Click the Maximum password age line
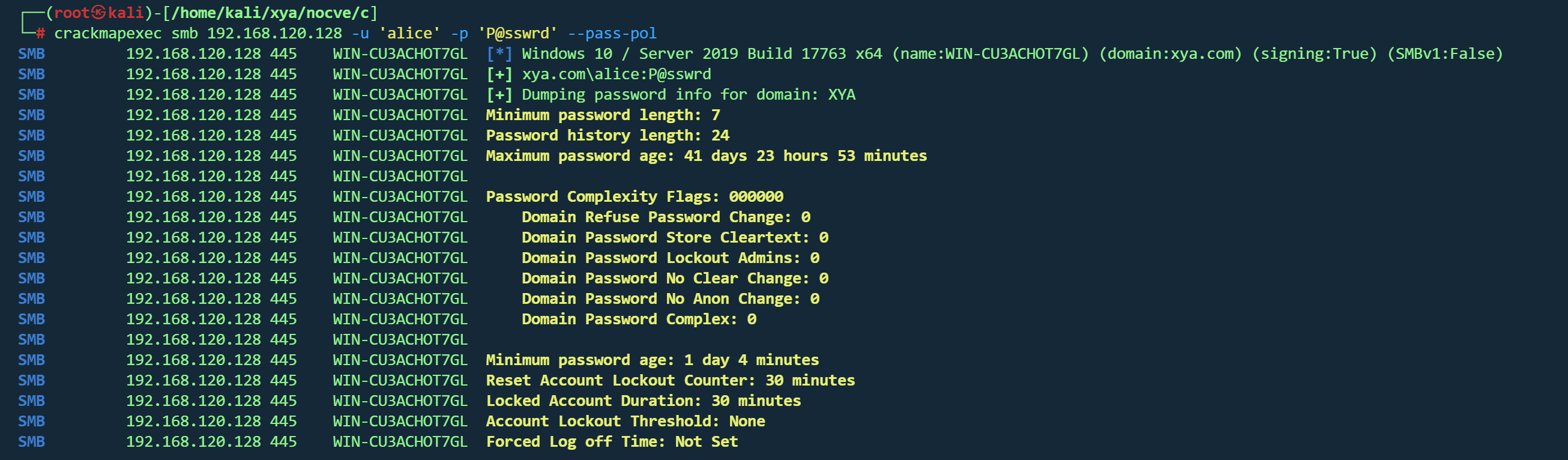The image size is (1568, 460). (706, 156)
